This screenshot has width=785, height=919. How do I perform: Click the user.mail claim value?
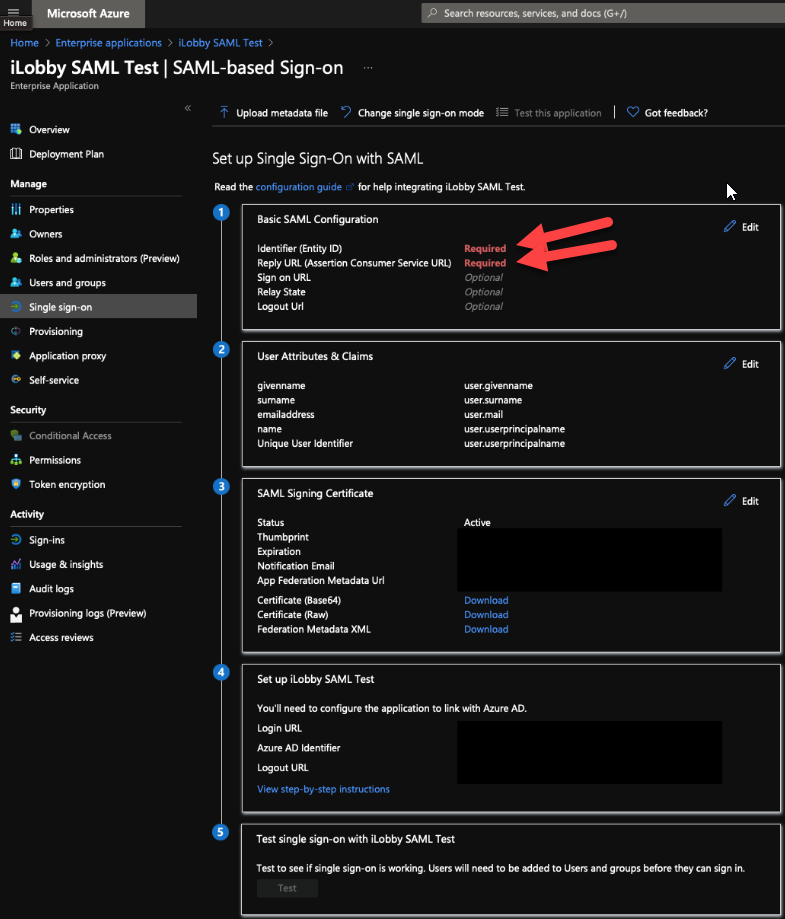click(484, 415)
